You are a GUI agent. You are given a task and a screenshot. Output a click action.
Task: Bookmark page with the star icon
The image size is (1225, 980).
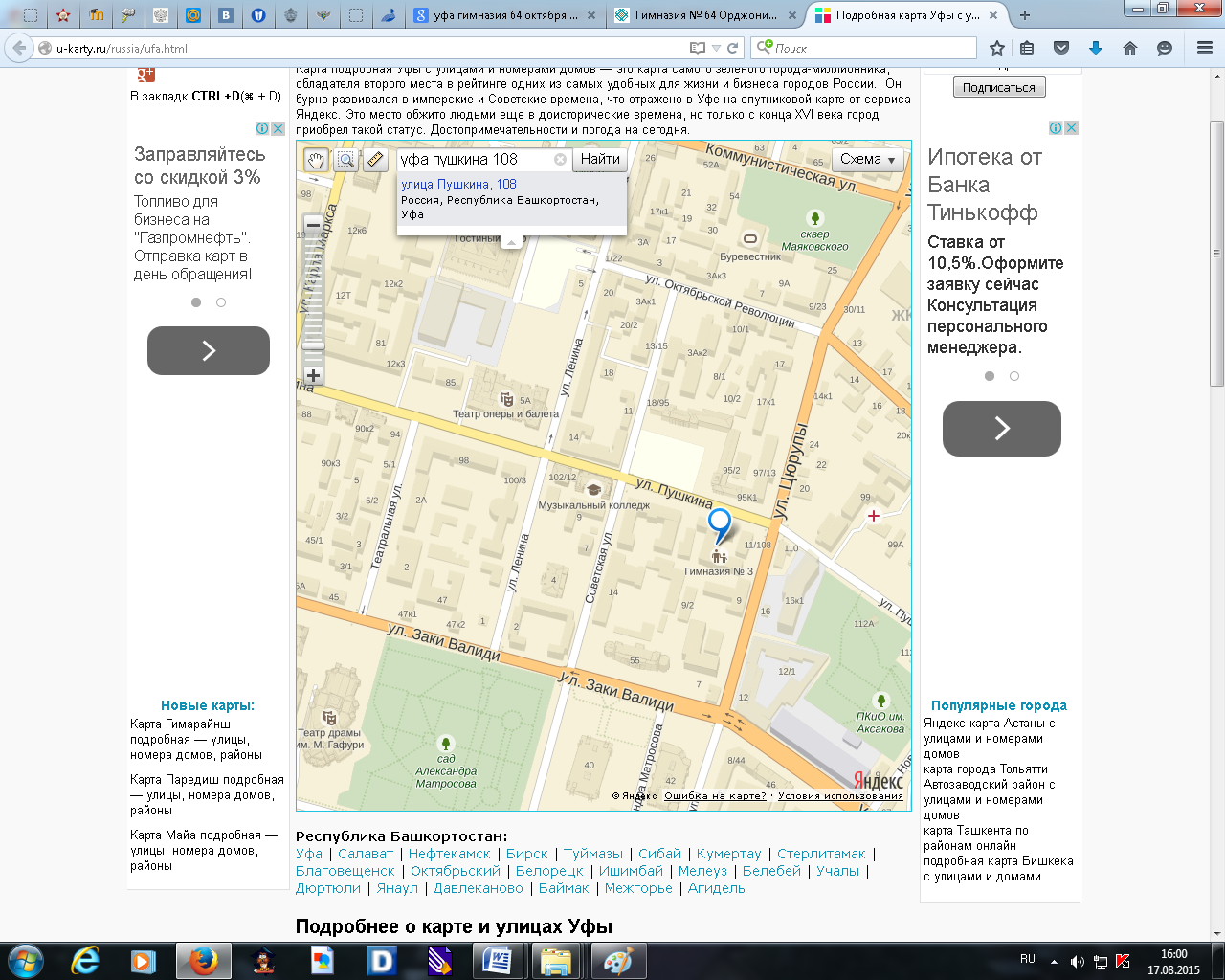997,48
